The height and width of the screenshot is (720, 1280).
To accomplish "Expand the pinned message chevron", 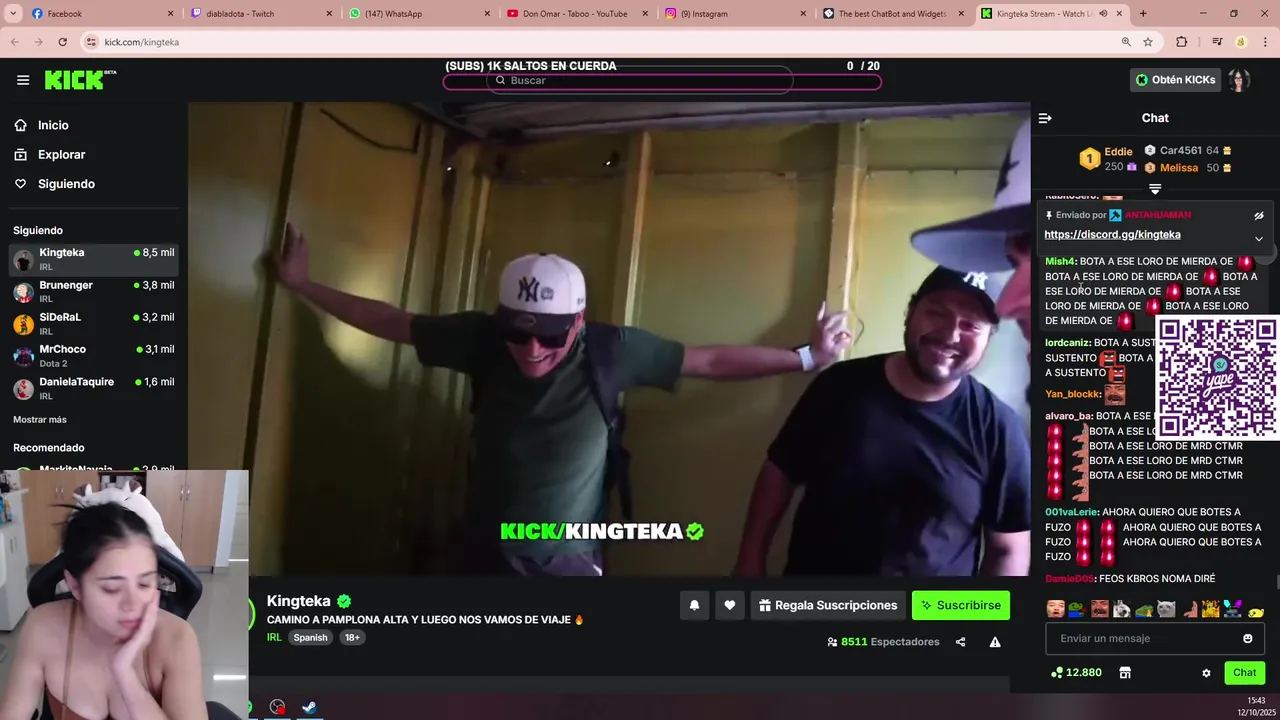I will click(1259, 239).
